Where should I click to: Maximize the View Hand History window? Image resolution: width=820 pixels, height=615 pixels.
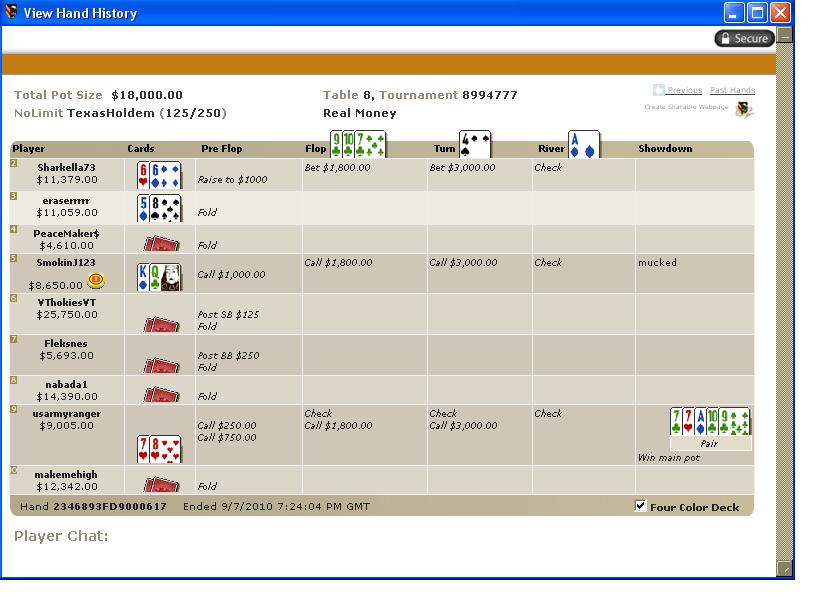[x=757, y=13]
